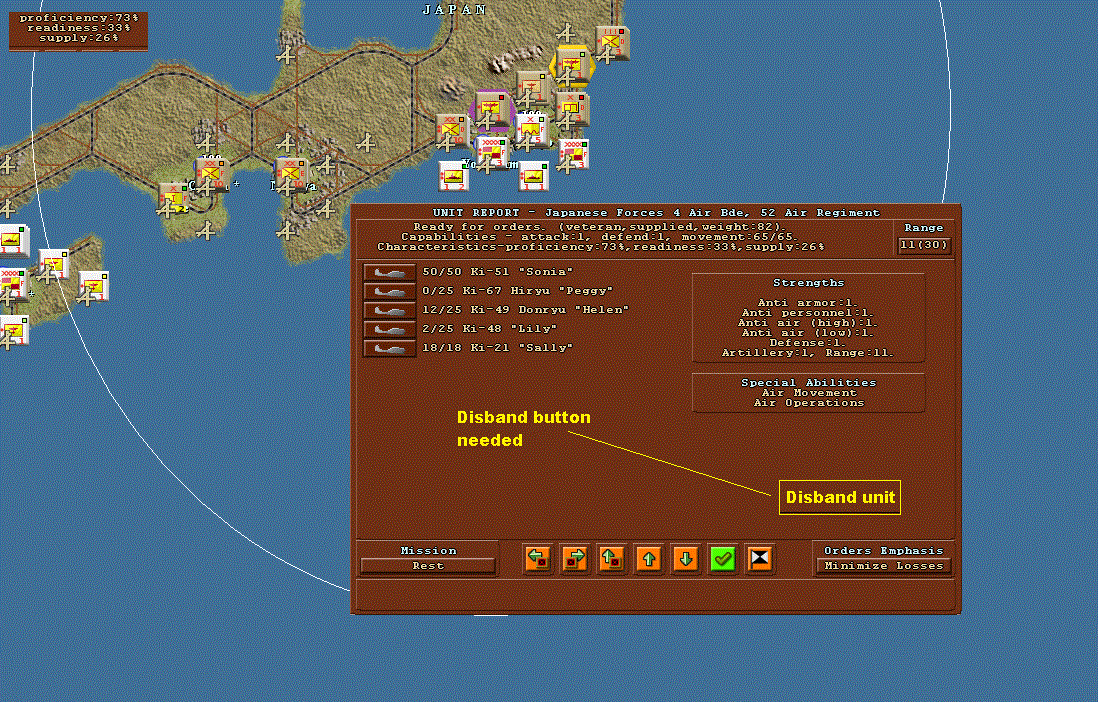Select naval counter marked 1 2
Screen dimensions: 1098x702
click(454, 176)
